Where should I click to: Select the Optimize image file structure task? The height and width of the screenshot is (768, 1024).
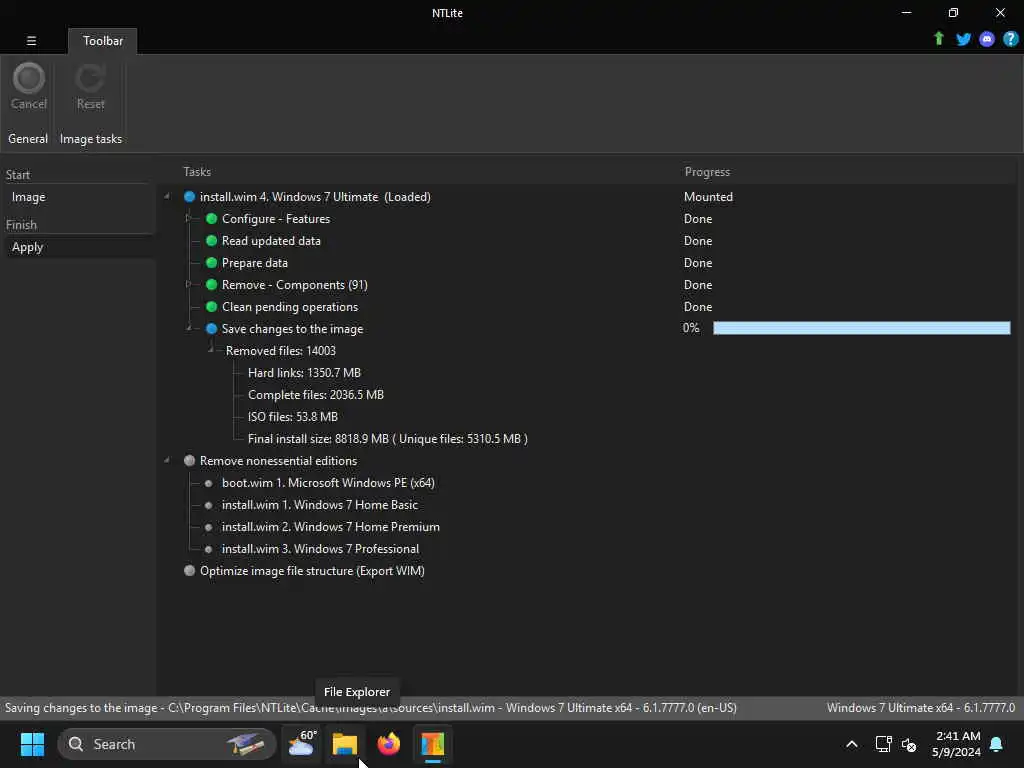tap(312, 571)
